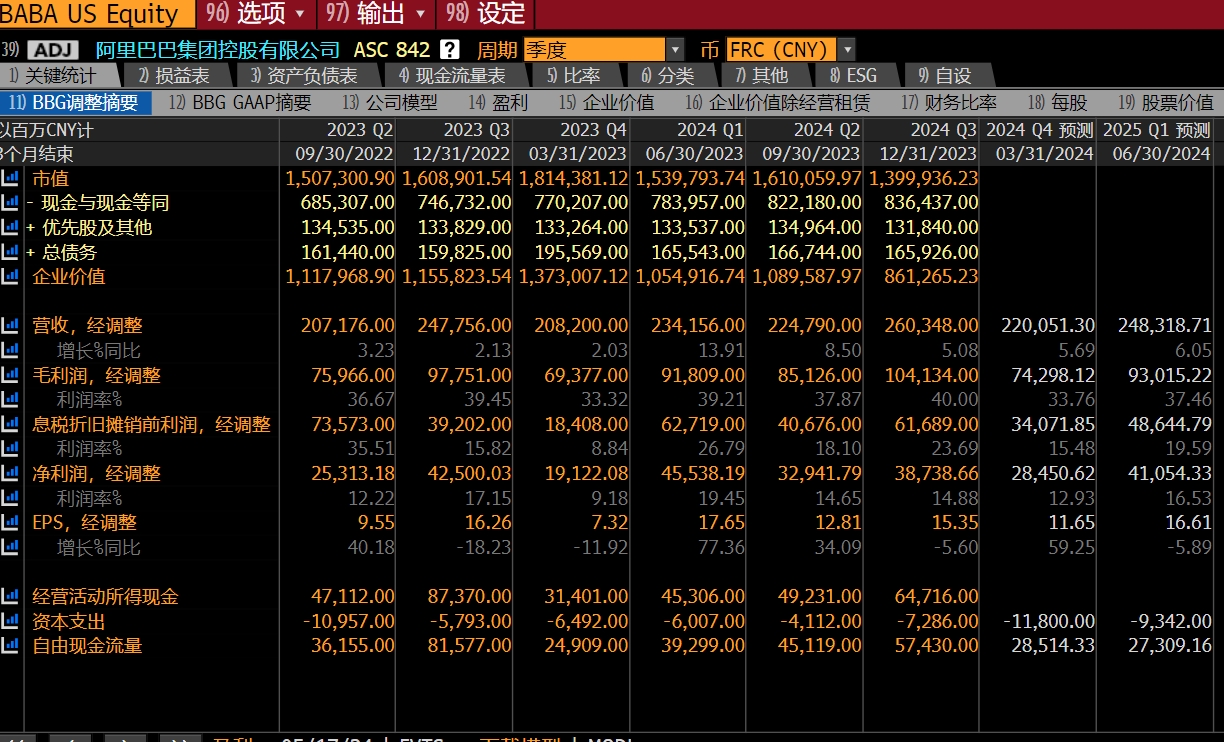The image size is (1224, 742).
Task: Chart the 营收，经调整 row via its icon
Action: coord(11,325)
